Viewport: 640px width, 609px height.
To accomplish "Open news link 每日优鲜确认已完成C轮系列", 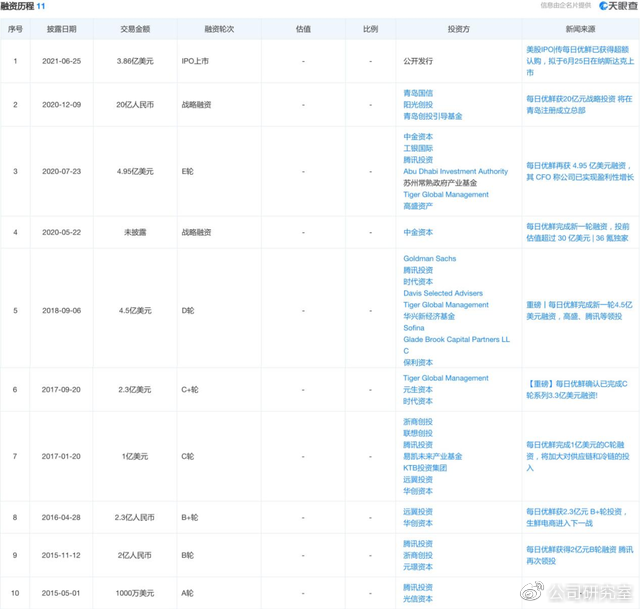I will click(x=577, y=389).
